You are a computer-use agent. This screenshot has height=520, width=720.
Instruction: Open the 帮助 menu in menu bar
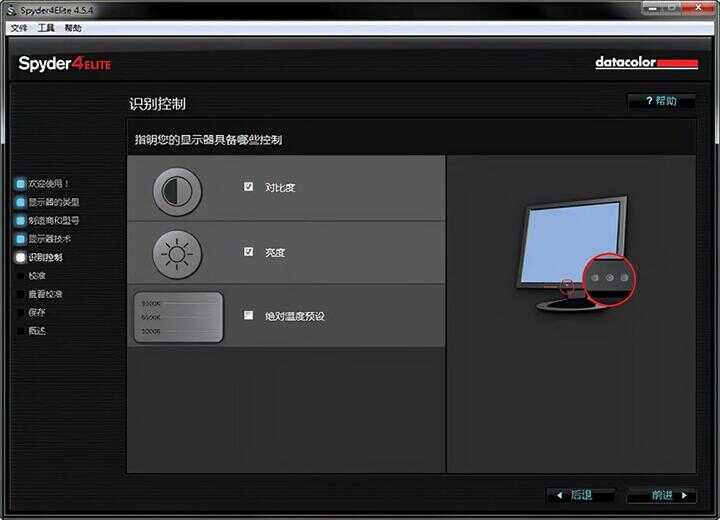(x=73, y=28)
